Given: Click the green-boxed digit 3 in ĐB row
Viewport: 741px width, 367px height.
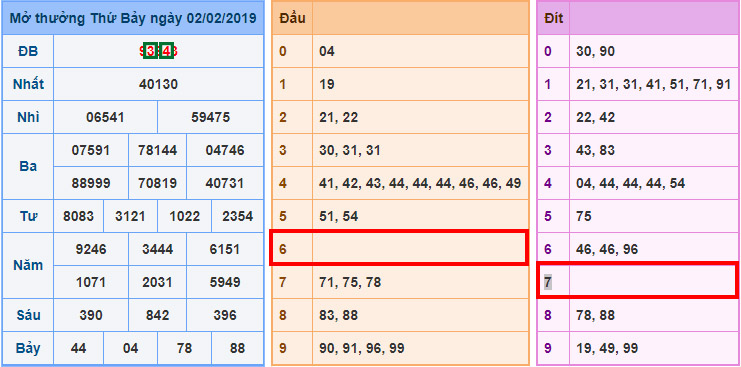Looking at the screenshot, I should [x=151, y=51].
